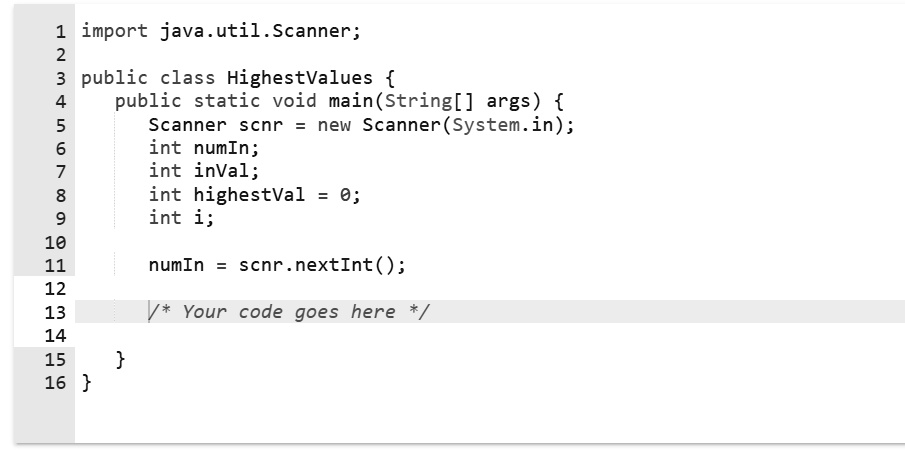Click empty editable line 14
The height and width of the screenshot is (456, 905).
coord(489,335)
